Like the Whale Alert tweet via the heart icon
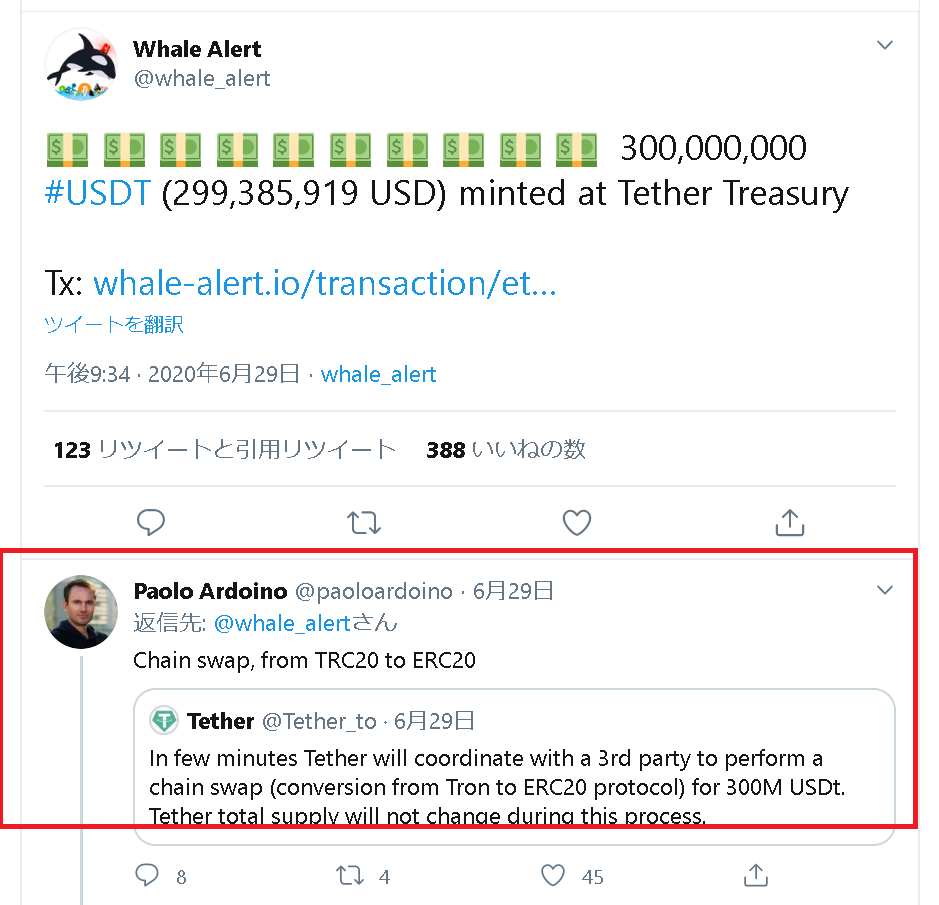 pyautogui.click(x=577, y=522)
